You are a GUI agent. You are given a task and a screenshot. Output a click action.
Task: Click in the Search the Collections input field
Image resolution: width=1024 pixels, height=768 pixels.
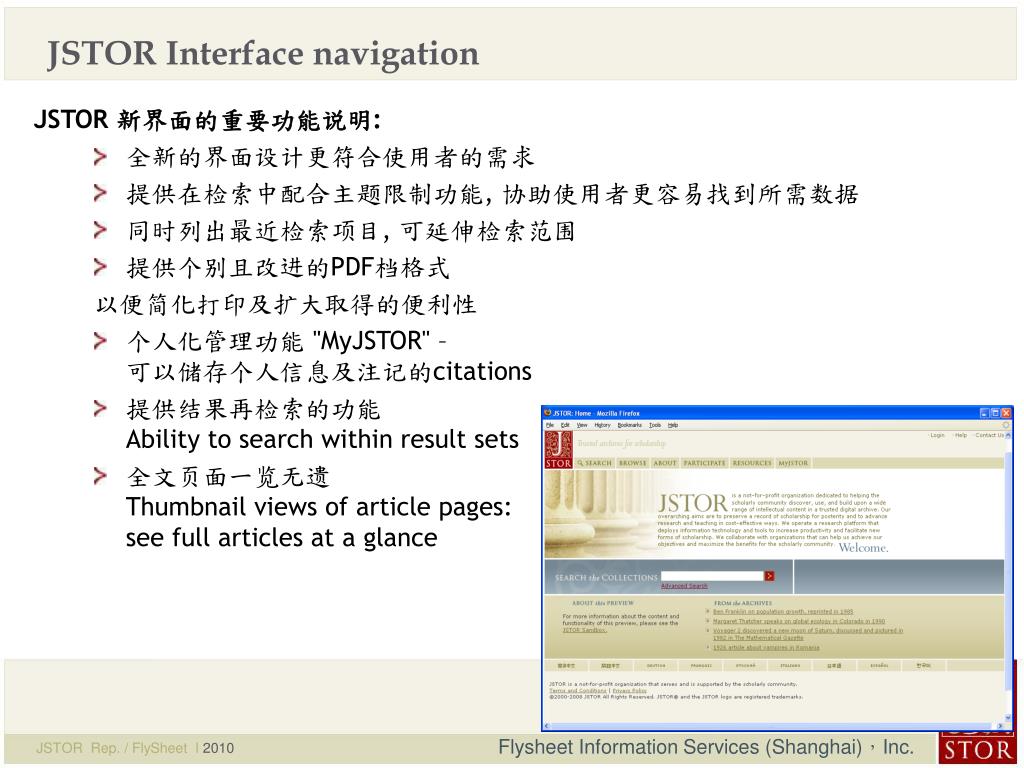click(x=712, y=576)
